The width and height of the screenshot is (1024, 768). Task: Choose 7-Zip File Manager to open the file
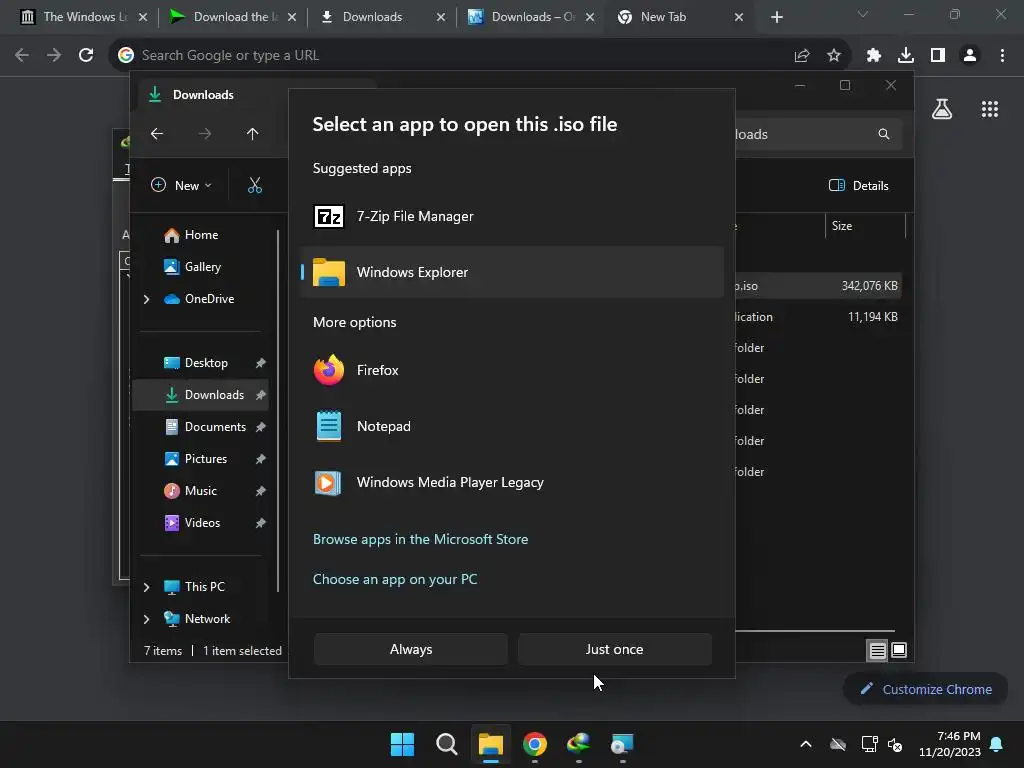(x=511, y=216)
